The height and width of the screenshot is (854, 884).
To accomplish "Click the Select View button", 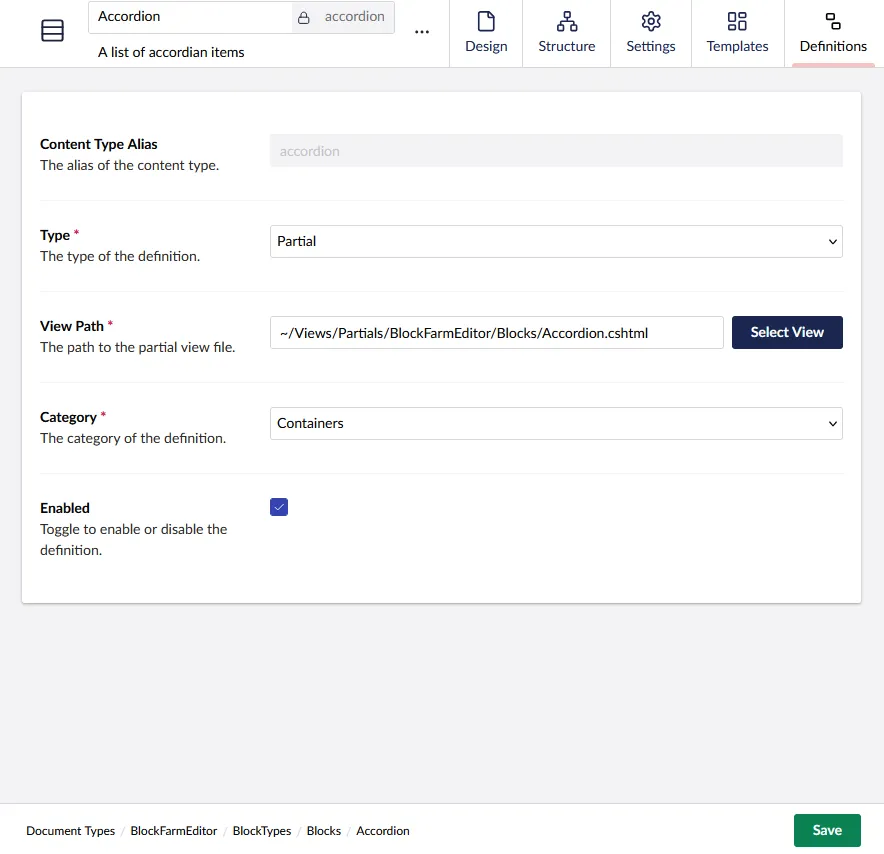I will (787, 333).
